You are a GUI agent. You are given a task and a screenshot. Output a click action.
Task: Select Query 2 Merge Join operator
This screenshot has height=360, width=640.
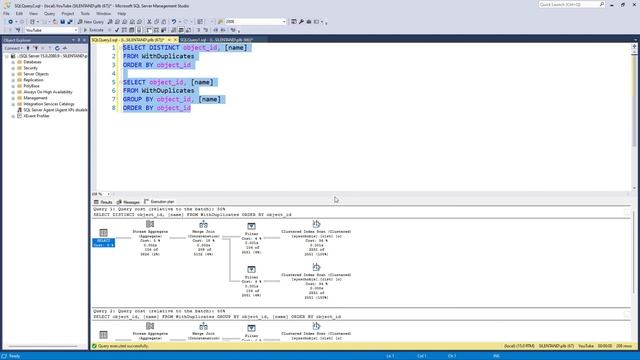[204, 331]
